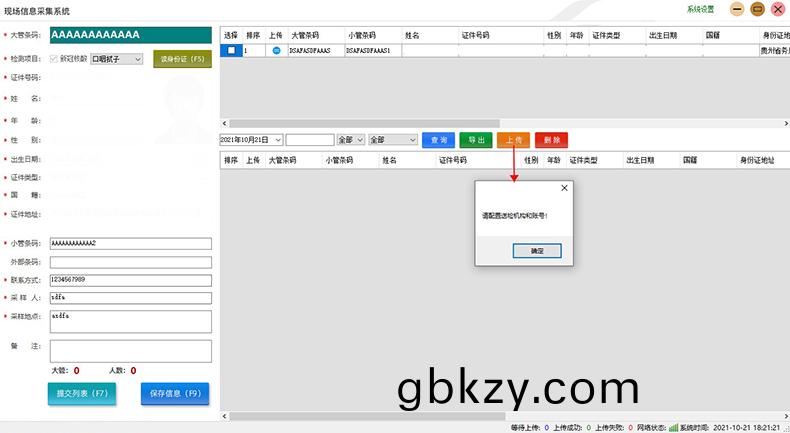Click the blue upload status icon in row 1
This screenshot has width=790, height=433.
click(277, 50)
